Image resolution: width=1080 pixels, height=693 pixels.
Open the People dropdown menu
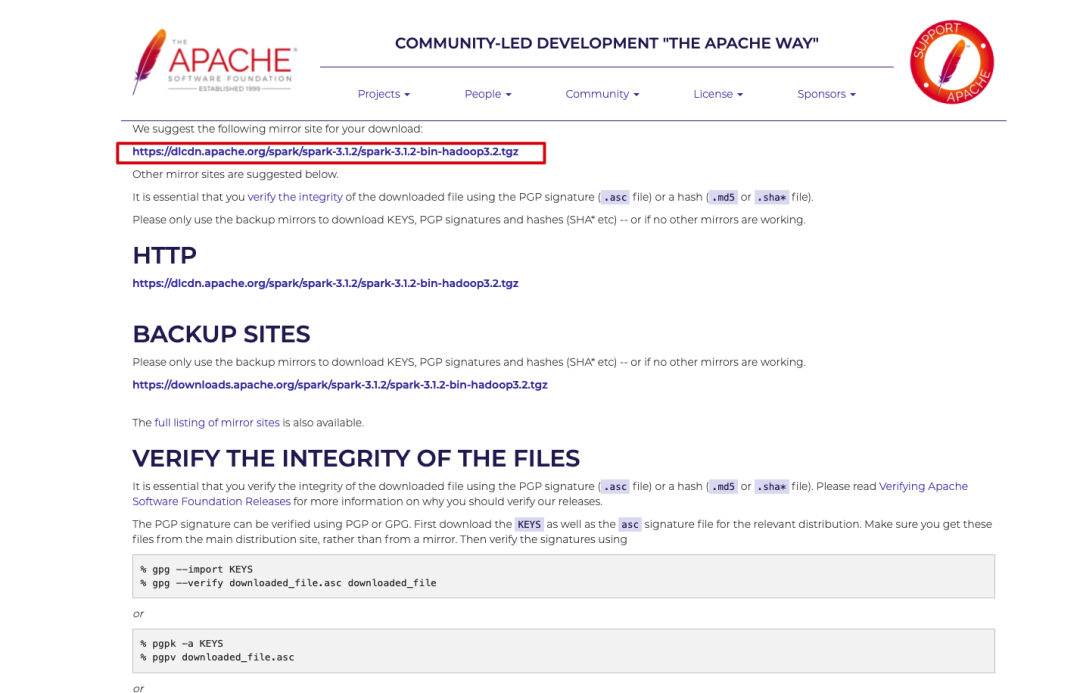point(488,94)
